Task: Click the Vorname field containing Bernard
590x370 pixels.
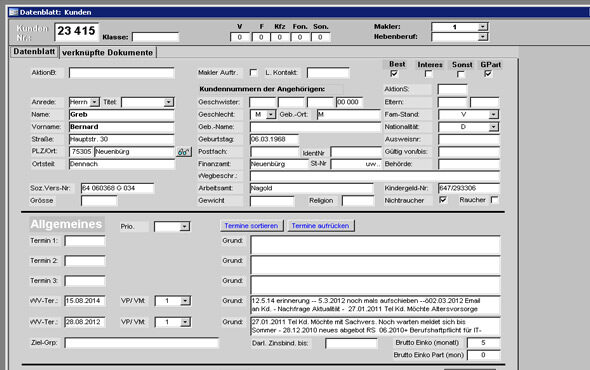Action: [122, 127]
